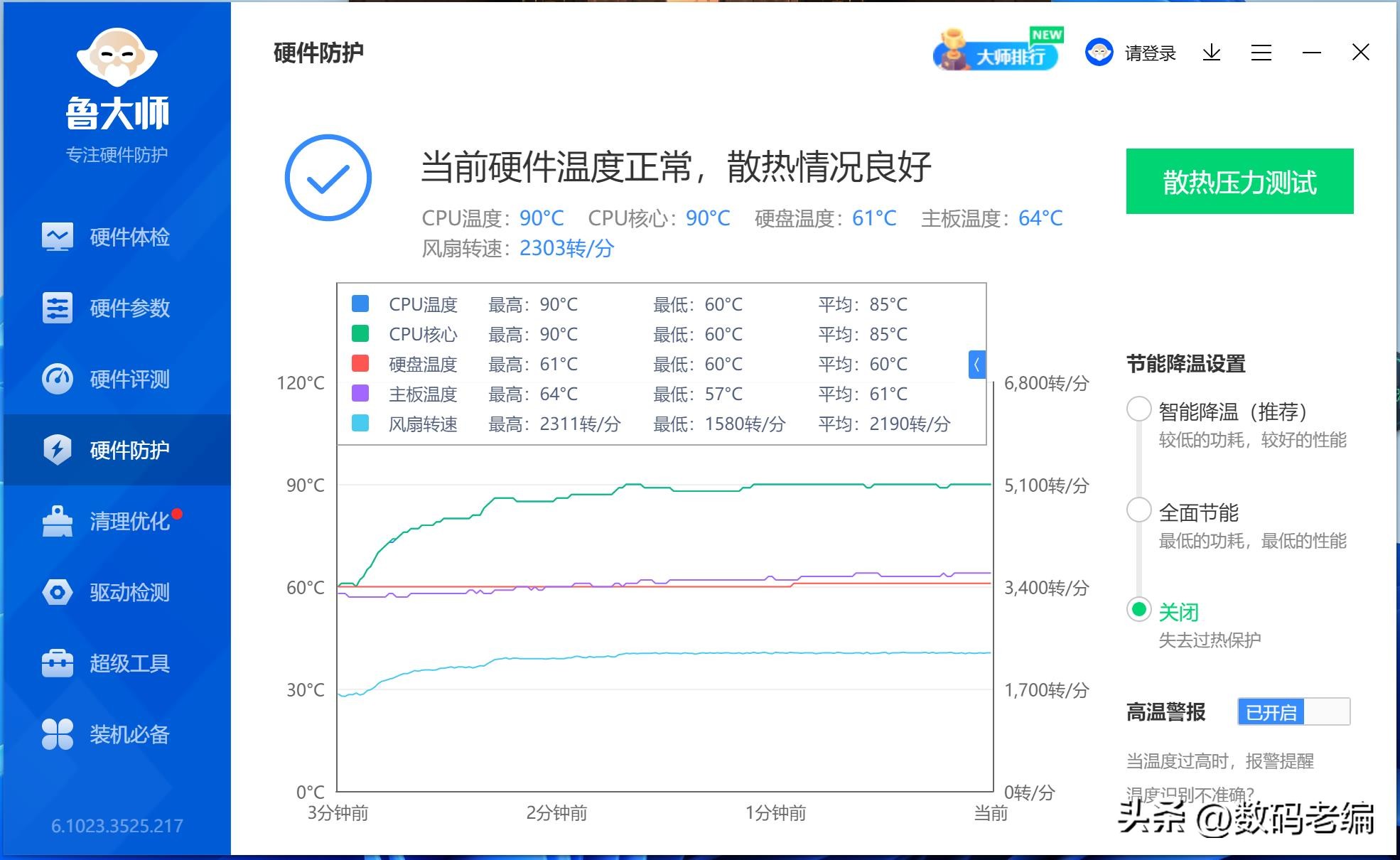The height and width of the screenshot is (860, 1400).
Task: Open the 大师排行 ranking banner
Action: point(995,55)
